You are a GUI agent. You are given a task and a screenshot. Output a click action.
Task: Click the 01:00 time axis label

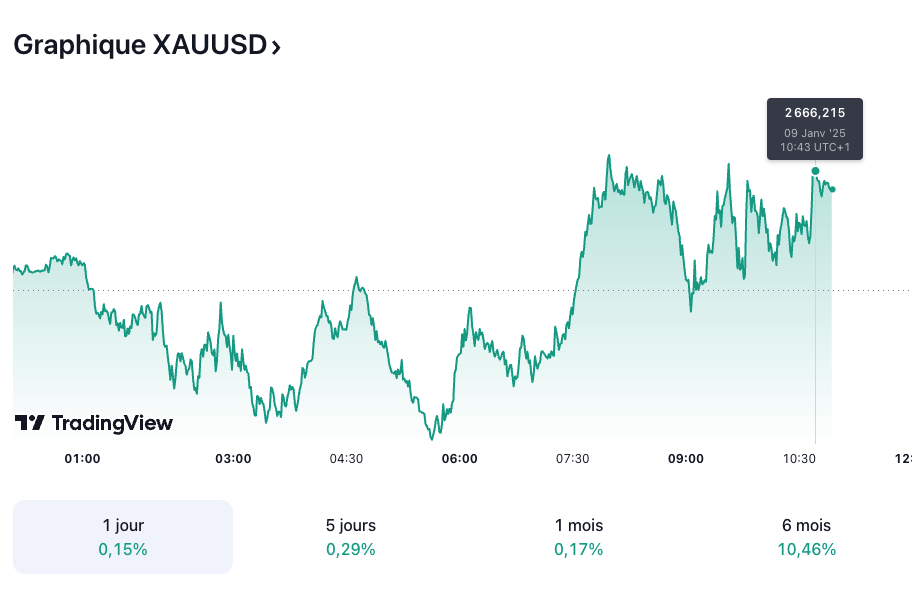click(x=82, y=459)
